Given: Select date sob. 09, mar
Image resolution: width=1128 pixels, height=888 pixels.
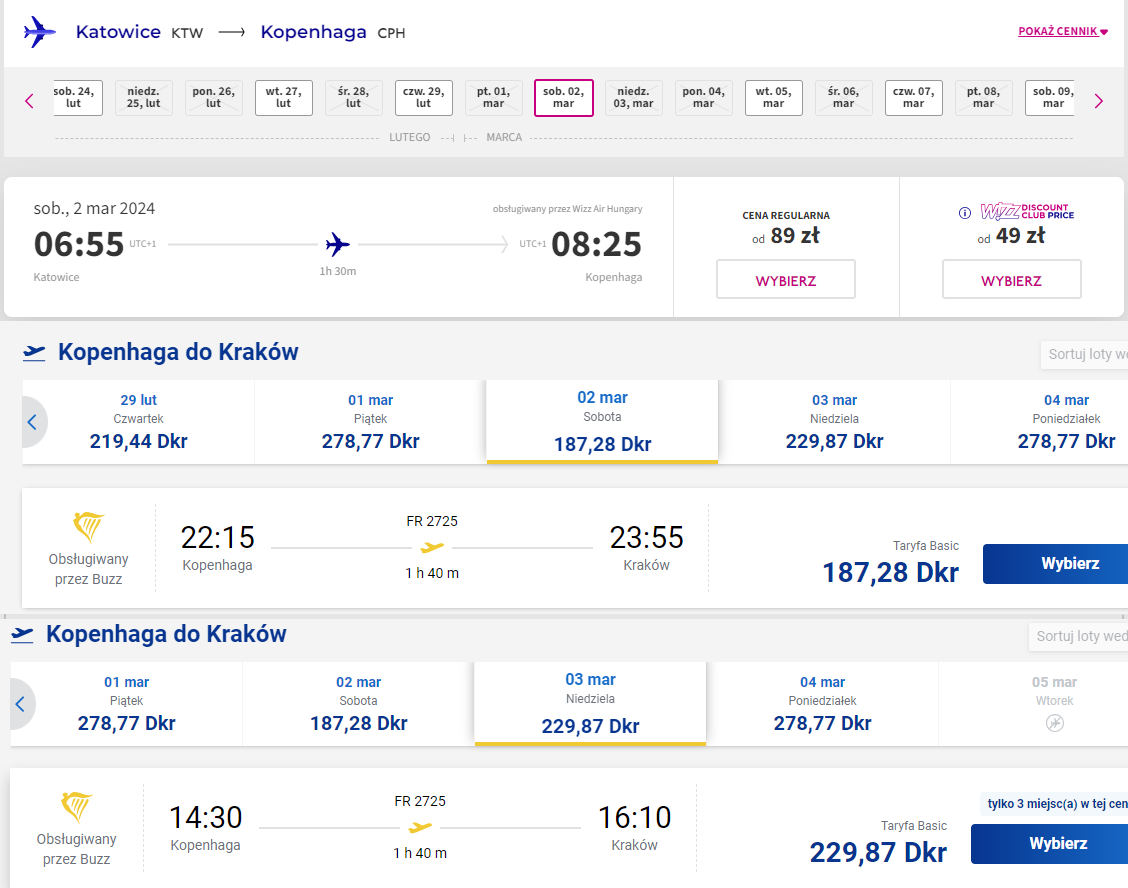Looking at the screenshot, I should pyautogui.click(x=1051, y=98).
